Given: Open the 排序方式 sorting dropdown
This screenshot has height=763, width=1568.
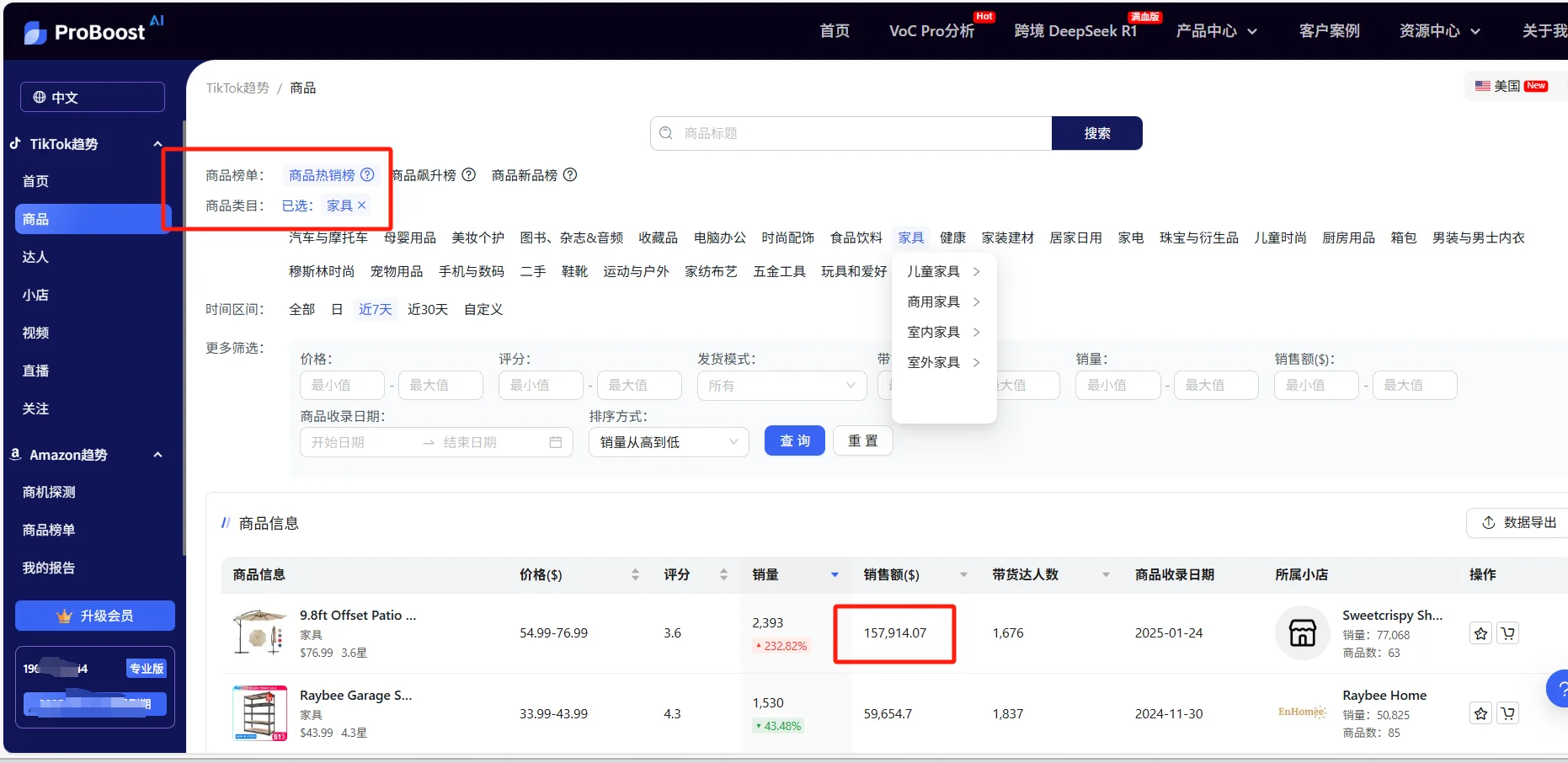Looking at the screenshot, I should click(x=668, y=441).
